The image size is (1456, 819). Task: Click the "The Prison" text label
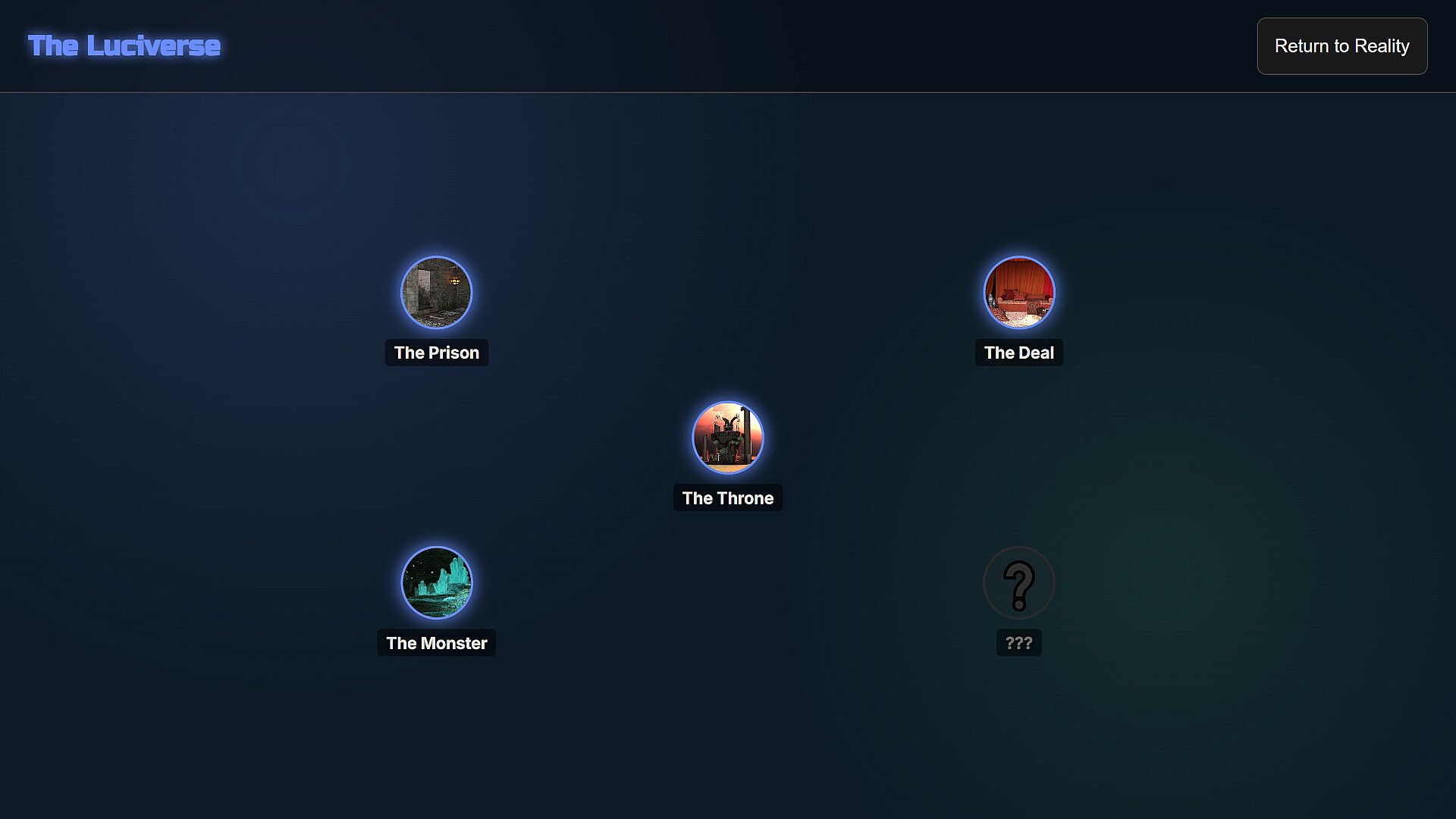coord(436,353)
